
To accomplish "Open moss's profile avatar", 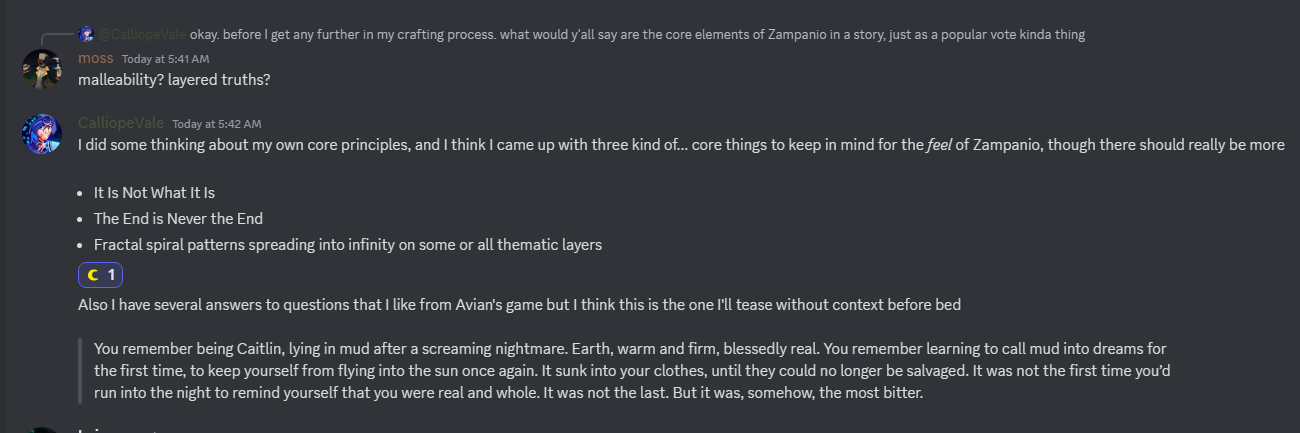I will tap(43, 68).
